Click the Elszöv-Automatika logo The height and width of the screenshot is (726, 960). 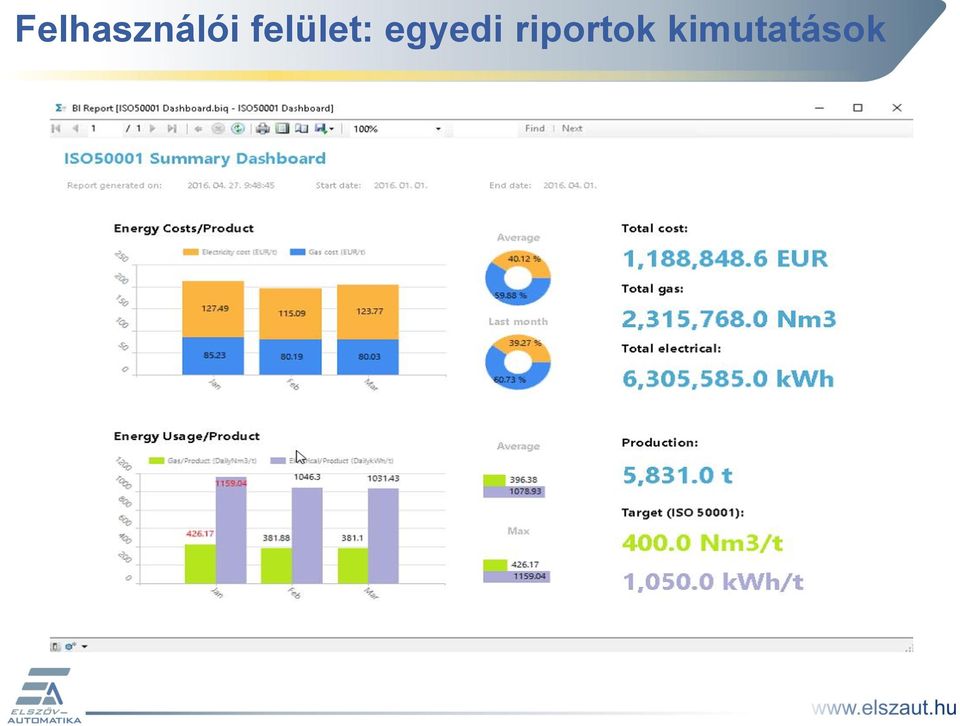pyautogui.click(x=44, y=695)
